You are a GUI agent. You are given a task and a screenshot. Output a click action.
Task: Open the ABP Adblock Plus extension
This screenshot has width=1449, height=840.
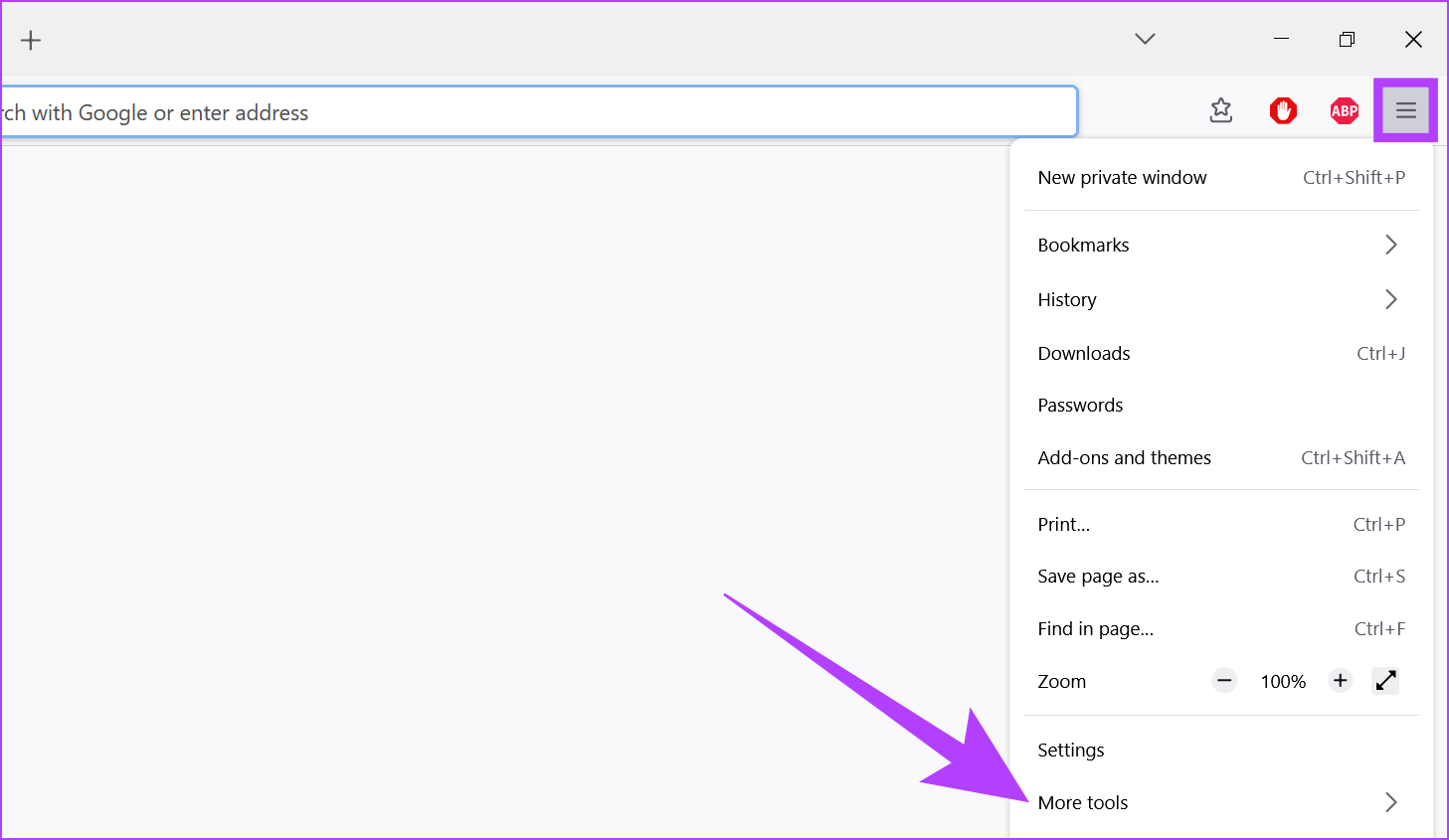pos(1345,110)
